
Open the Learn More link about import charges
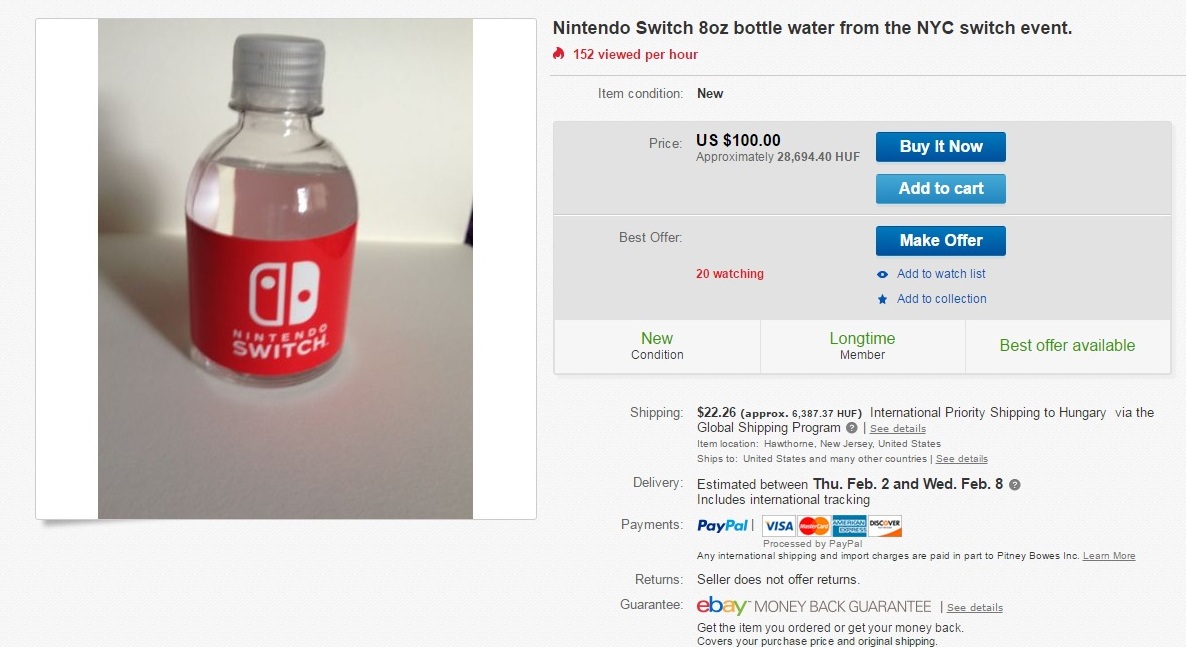[x=1109, y=556]
